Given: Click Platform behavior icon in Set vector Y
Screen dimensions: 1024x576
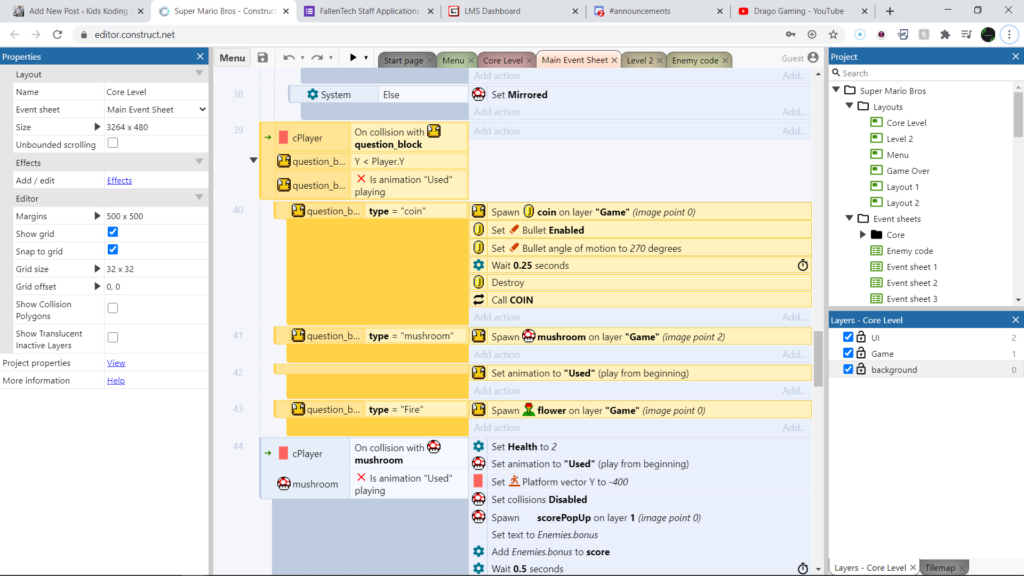Looking at the screenshot, I should click(x=514, y=481).
